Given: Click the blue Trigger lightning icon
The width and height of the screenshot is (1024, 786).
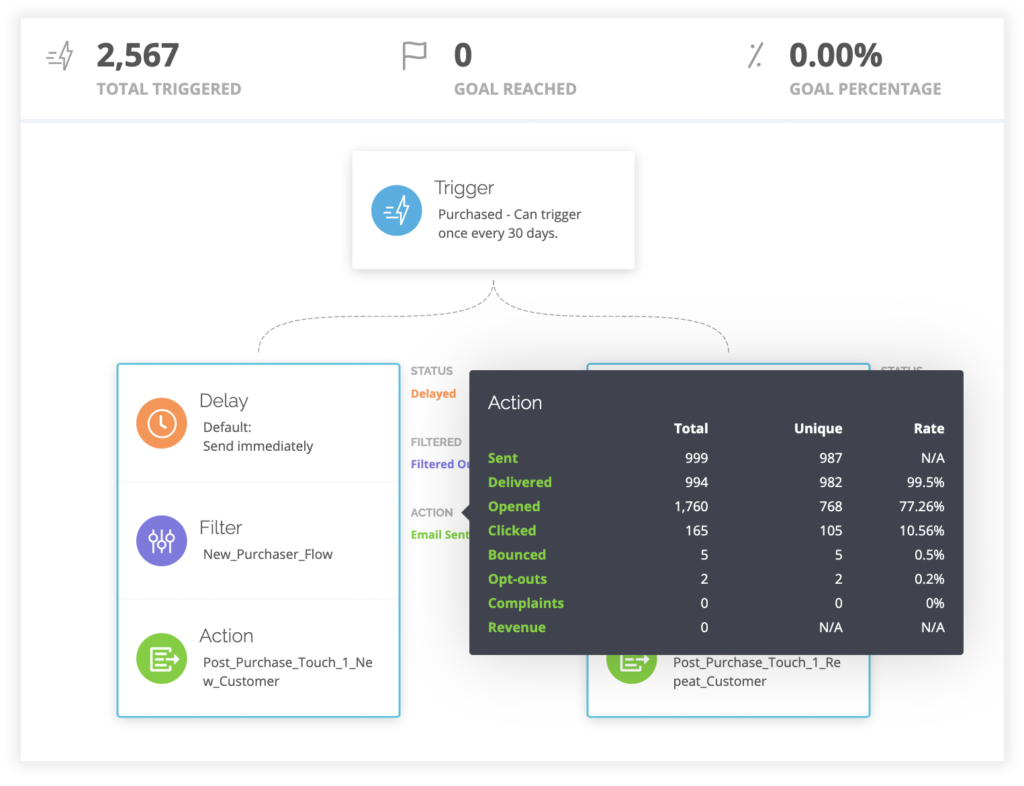Looking at the screenshot, I should coord(396,210).
